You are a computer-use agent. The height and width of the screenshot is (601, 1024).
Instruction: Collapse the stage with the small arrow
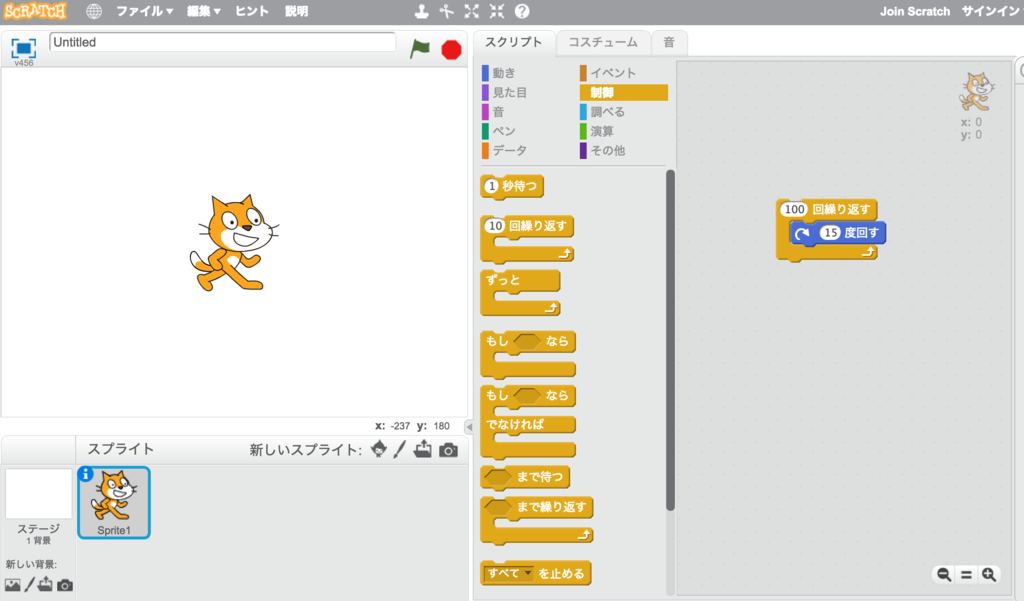point(469,427)
